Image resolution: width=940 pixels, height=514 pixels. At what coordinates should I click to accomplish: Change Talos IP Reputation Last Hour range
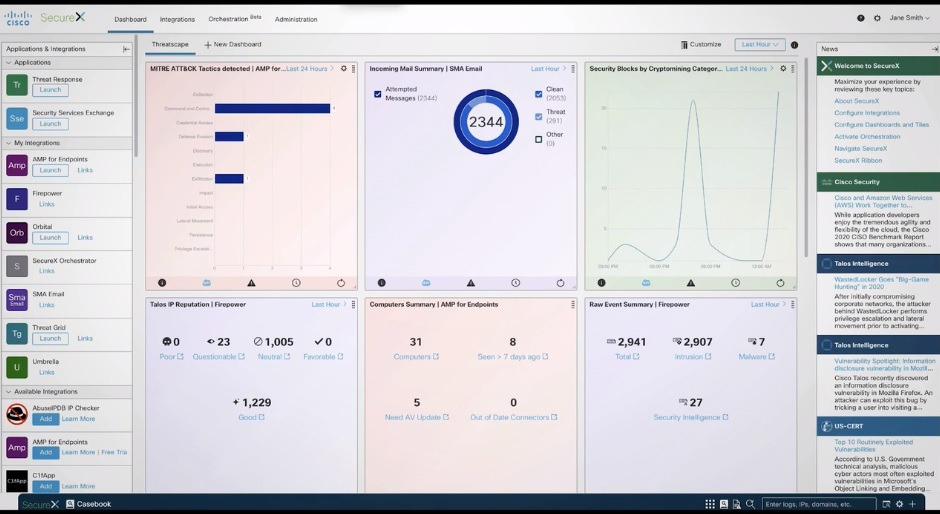click(x=329, y=305)
